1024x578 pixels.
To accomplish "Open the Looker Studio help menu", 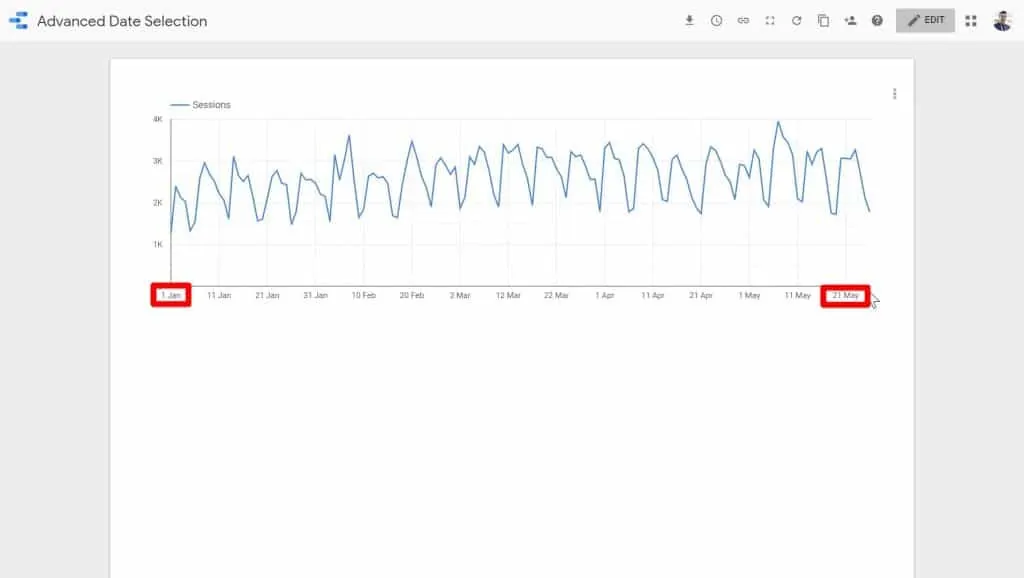I will pyautogui.click(x=878, y=20).
